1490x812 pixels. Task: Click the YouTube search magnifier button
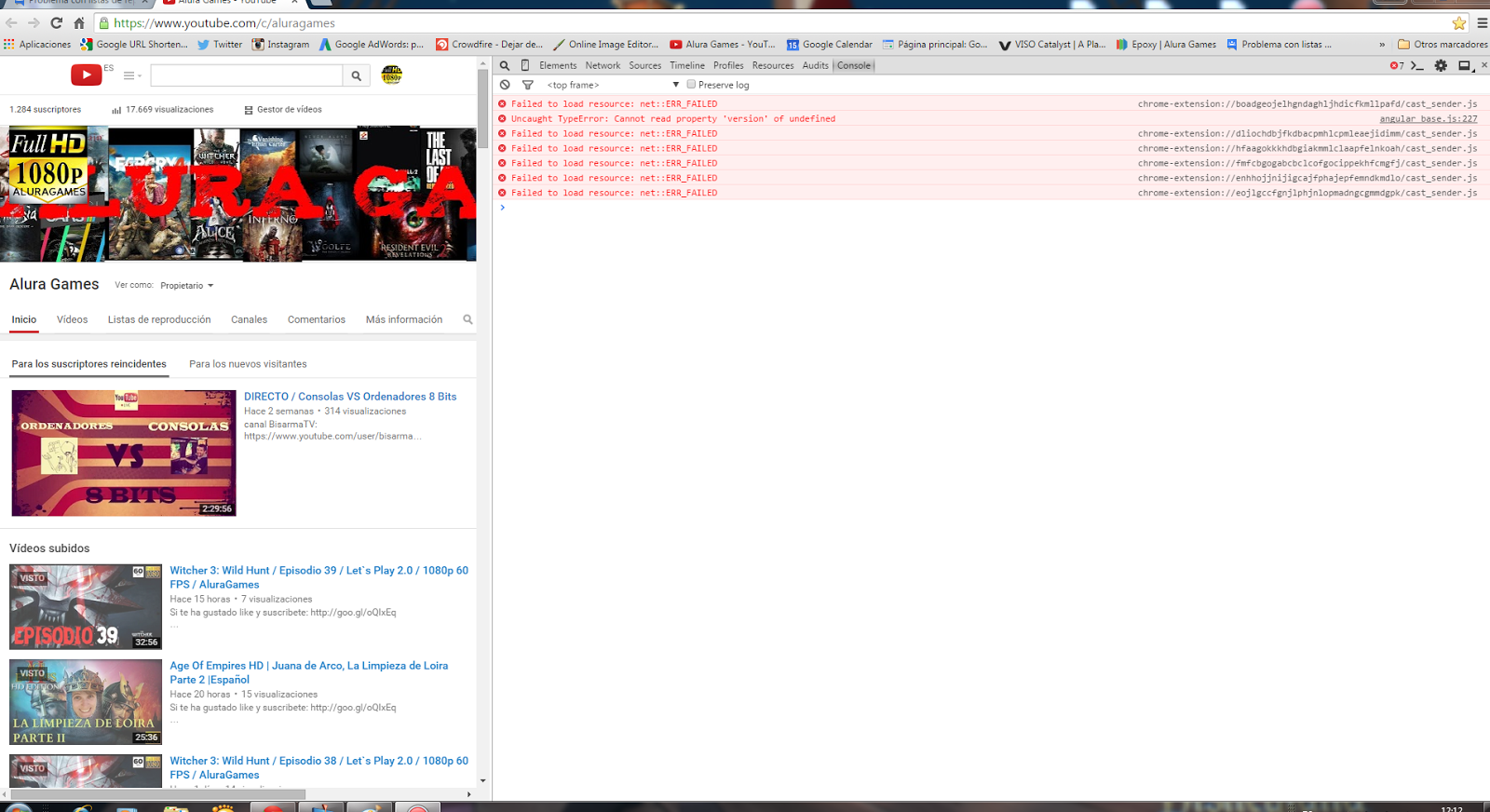357,75
